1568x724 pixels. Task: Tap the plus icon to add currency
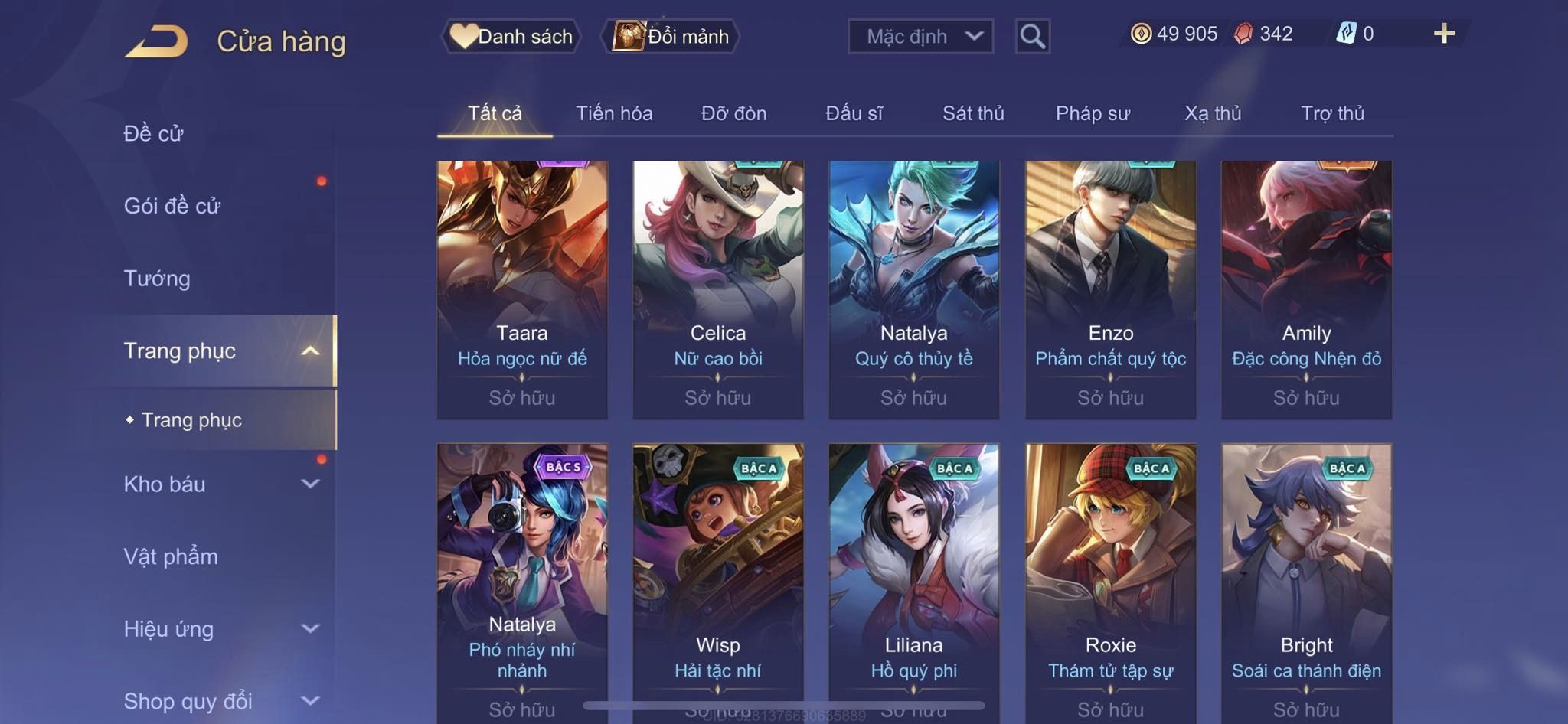tap(1444, 34)
